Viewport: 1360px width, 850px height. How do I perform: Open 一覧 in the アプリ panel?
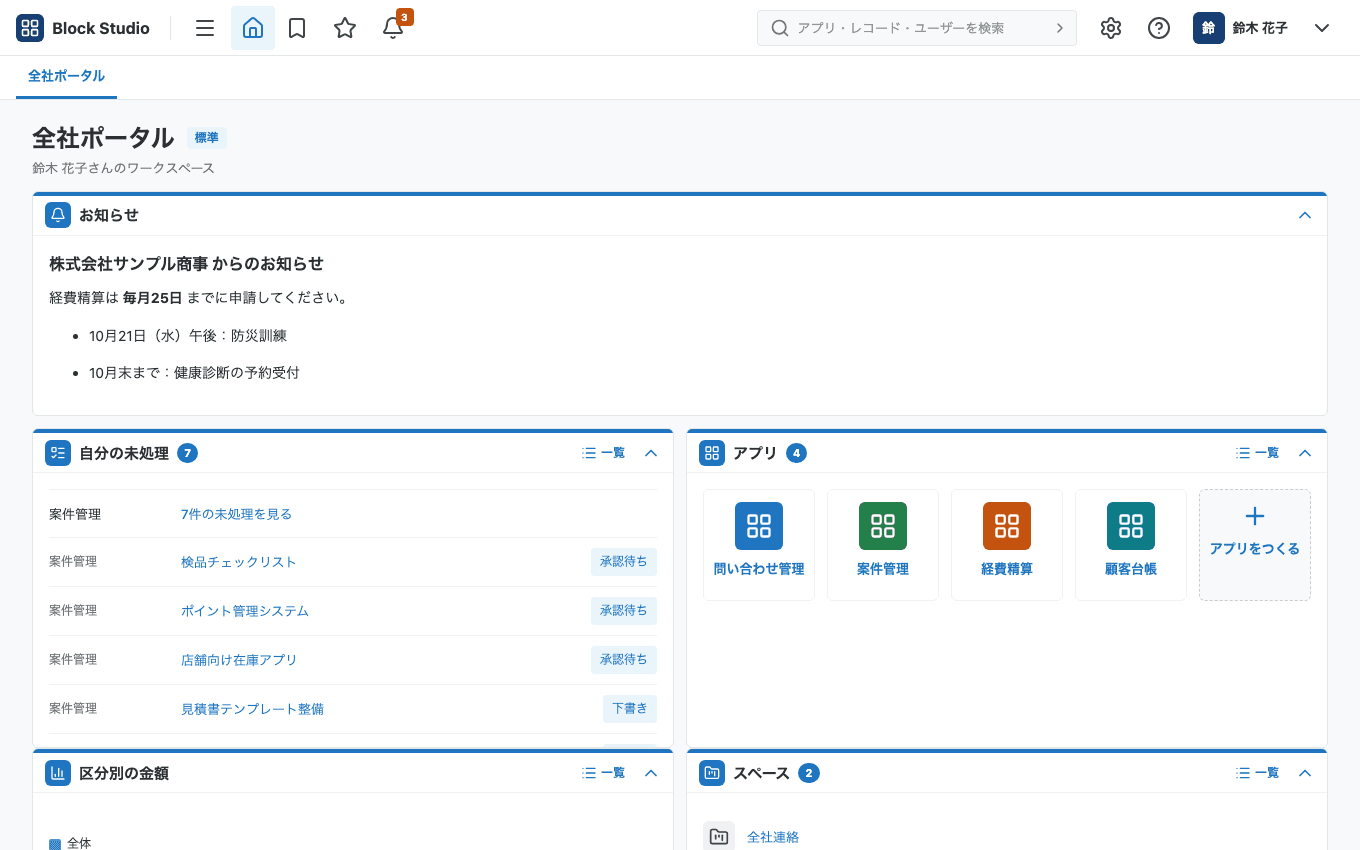click(x=1257, y=453)
